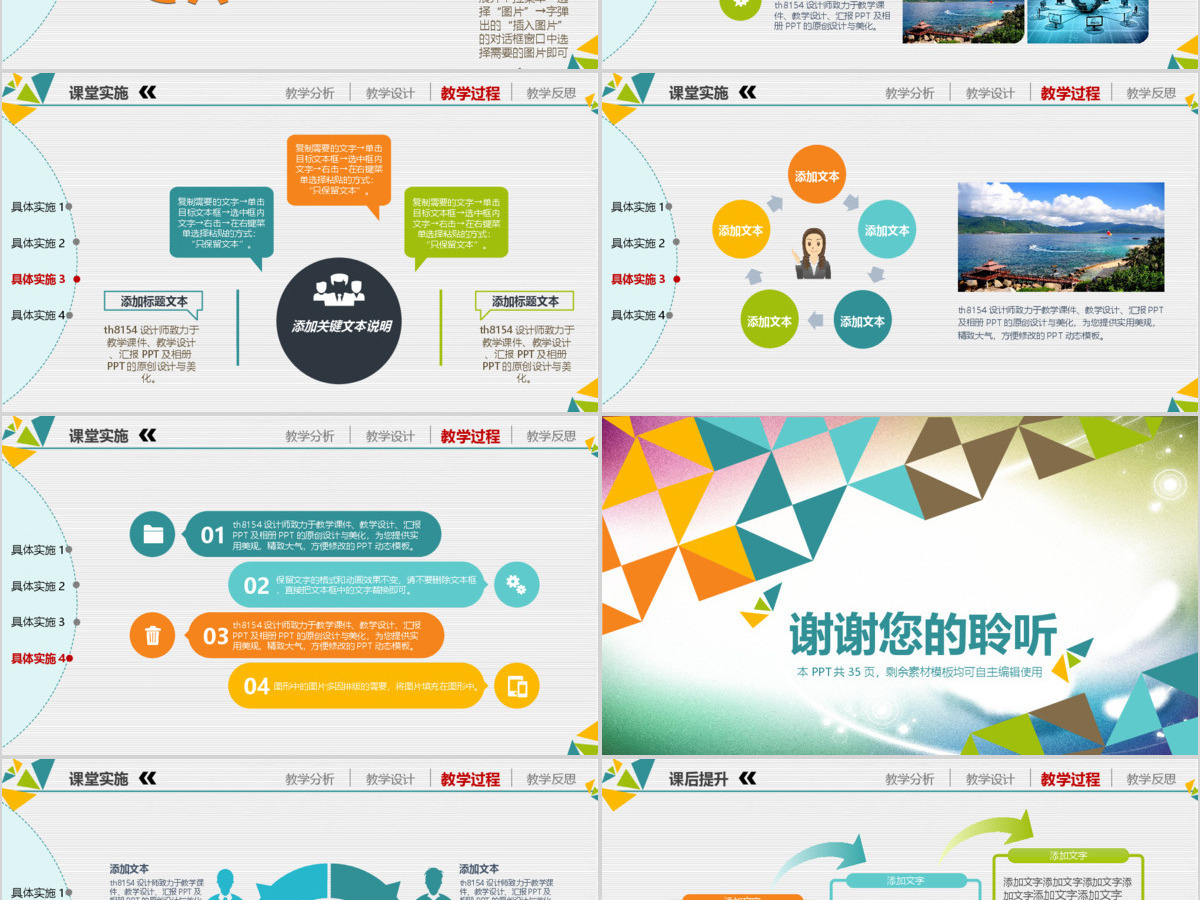Select 具体实施 2 on the cycle diagram slide sidebar
1200x900 pixels.
pyautogui.click(x=638, y=243)
